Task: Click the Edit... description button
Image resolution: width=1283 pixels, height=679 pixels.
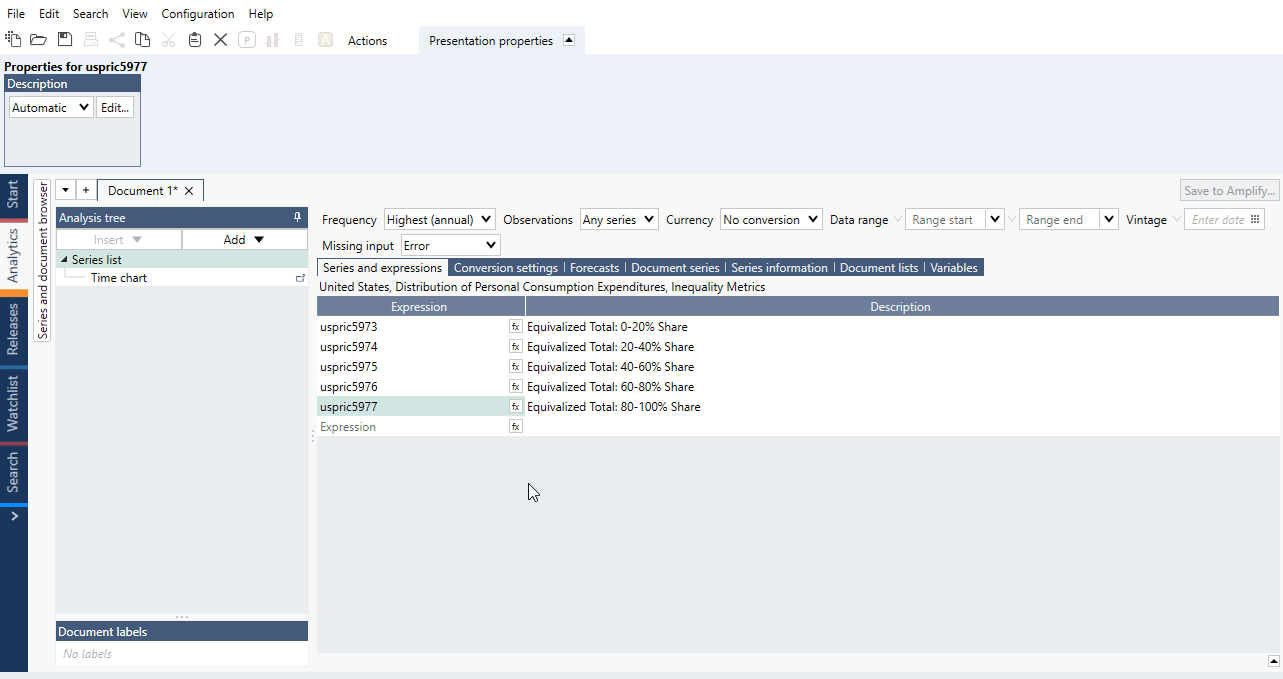Action: pyautogui.click(x=115, y=108)
